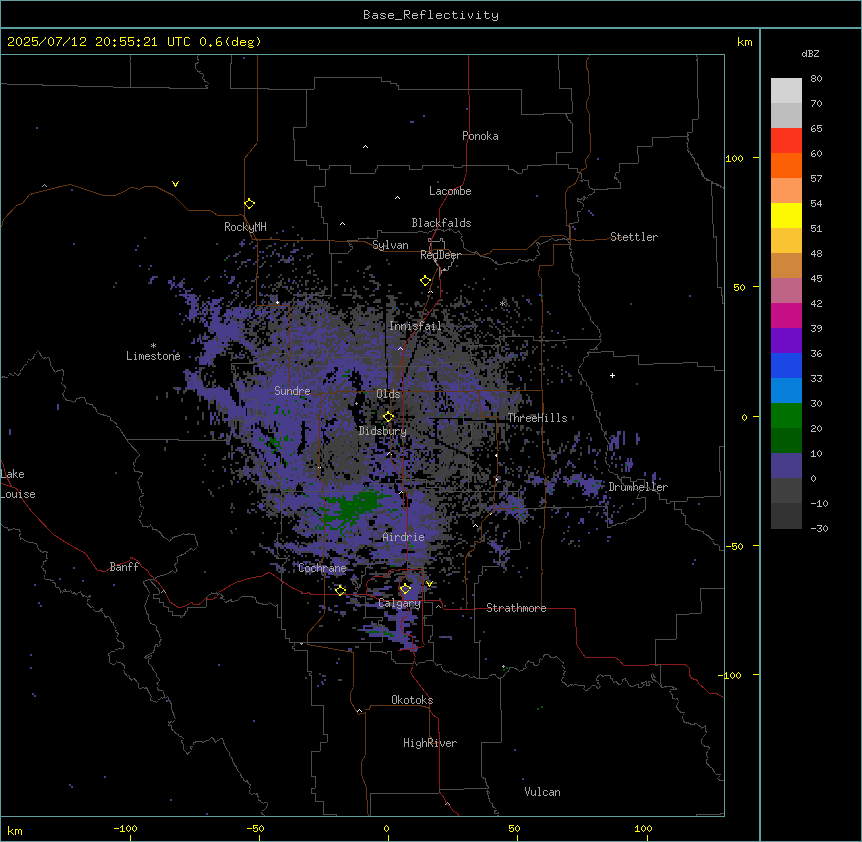The image size is (862, 842).
Task: Click the white asterisk above the Limestone label
Action: [153, 346]
